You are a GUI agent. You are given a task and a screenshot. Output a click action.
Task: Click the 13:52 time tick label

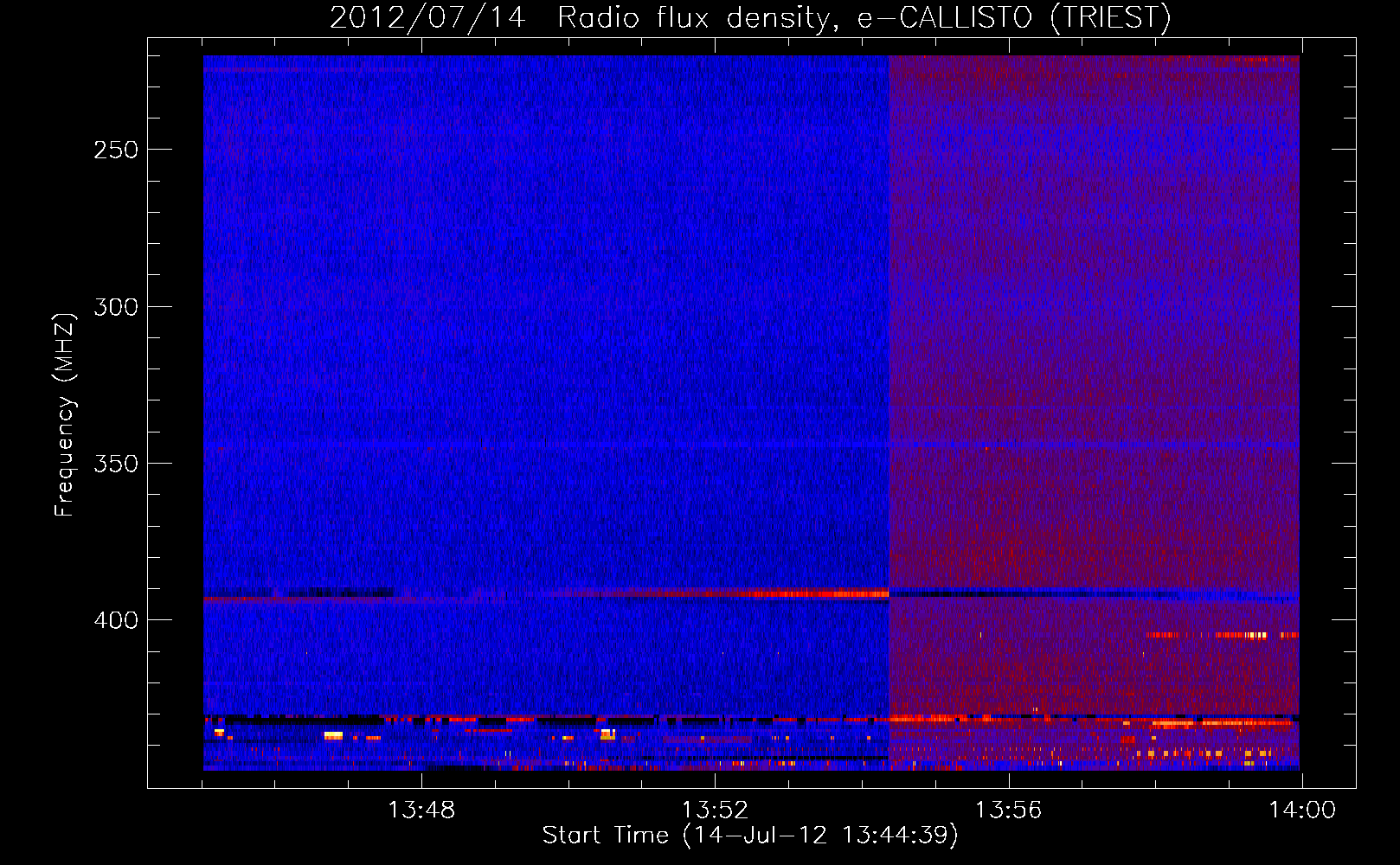point(715,811)
